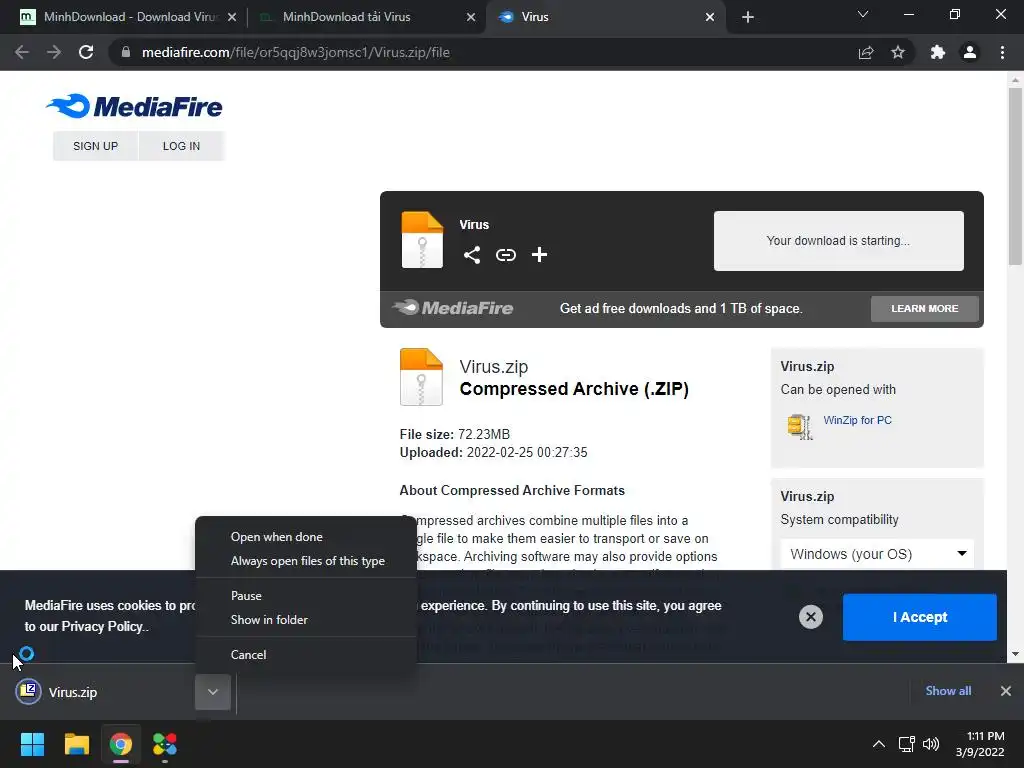The height and width of the screenshot is (768, 1024).
Task: Click the Chrome taskbar icon
Action: pos(120,744)
